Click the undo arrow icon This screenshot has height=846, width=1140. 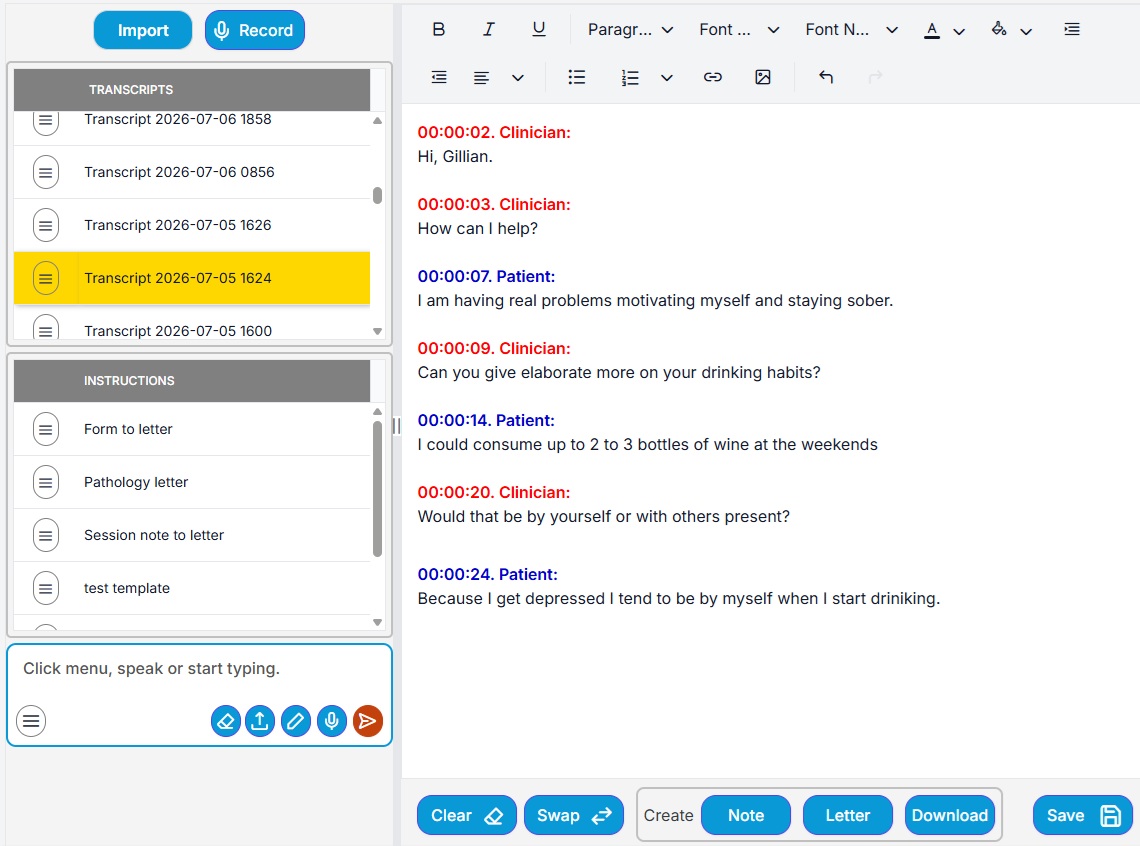(825, 77)
